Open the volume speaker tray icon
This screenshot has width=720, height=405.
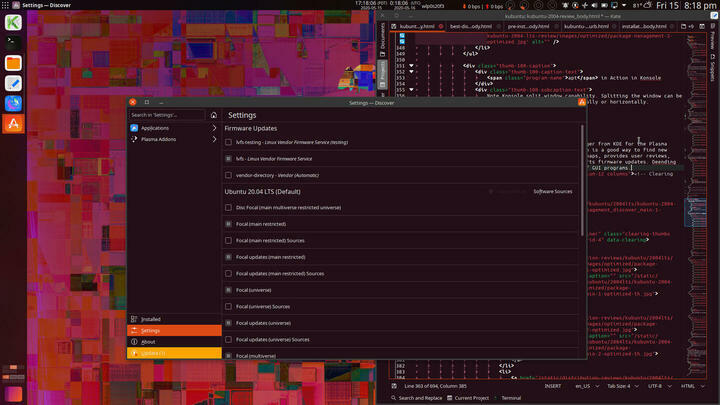[x=594, y=6]
